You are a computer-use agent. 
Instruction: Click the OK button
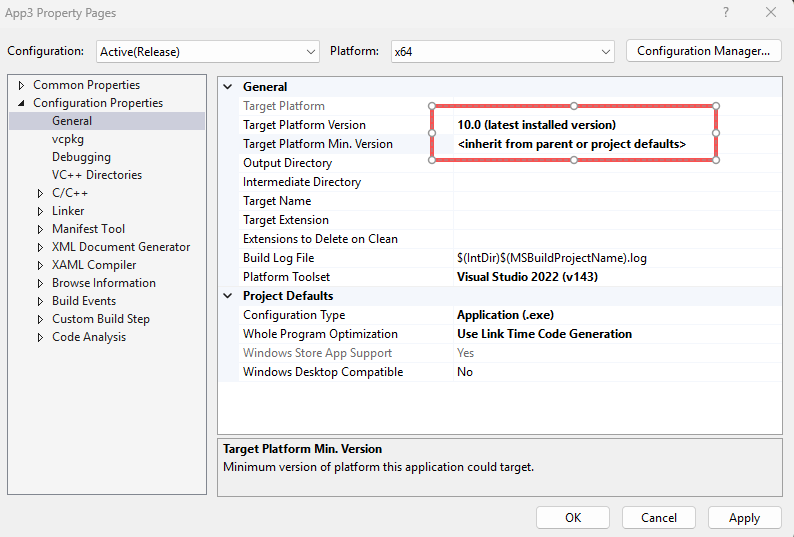click(572, 517)
